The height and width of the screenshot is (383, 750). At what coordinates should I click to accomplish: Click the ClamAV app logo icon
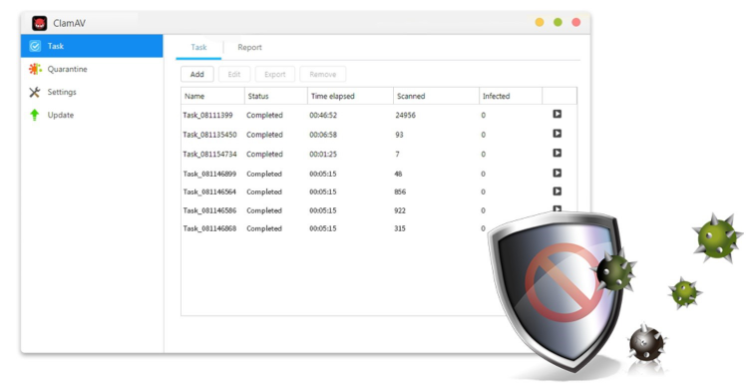tap(40, 23)
